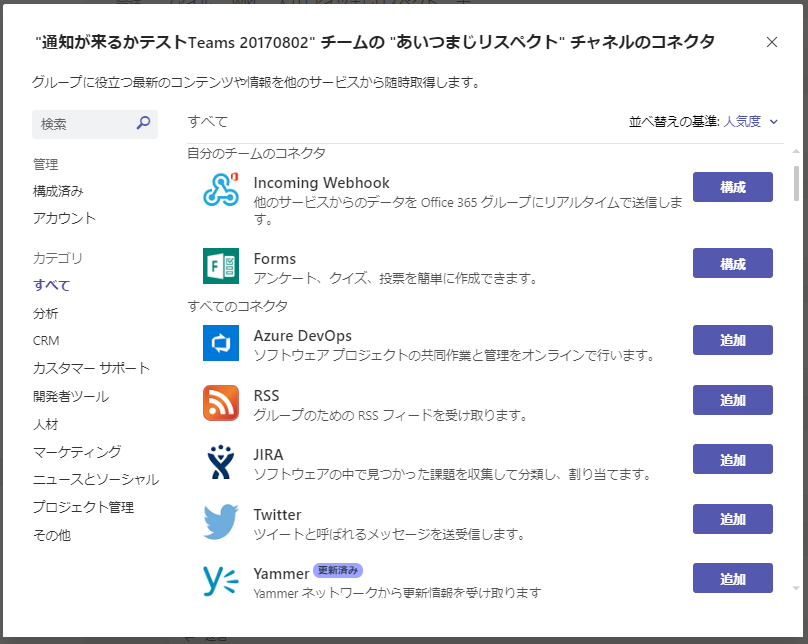Click the Azure DevOps connector icon
This screenshot has height=644, width=808.
click(221, 343)
